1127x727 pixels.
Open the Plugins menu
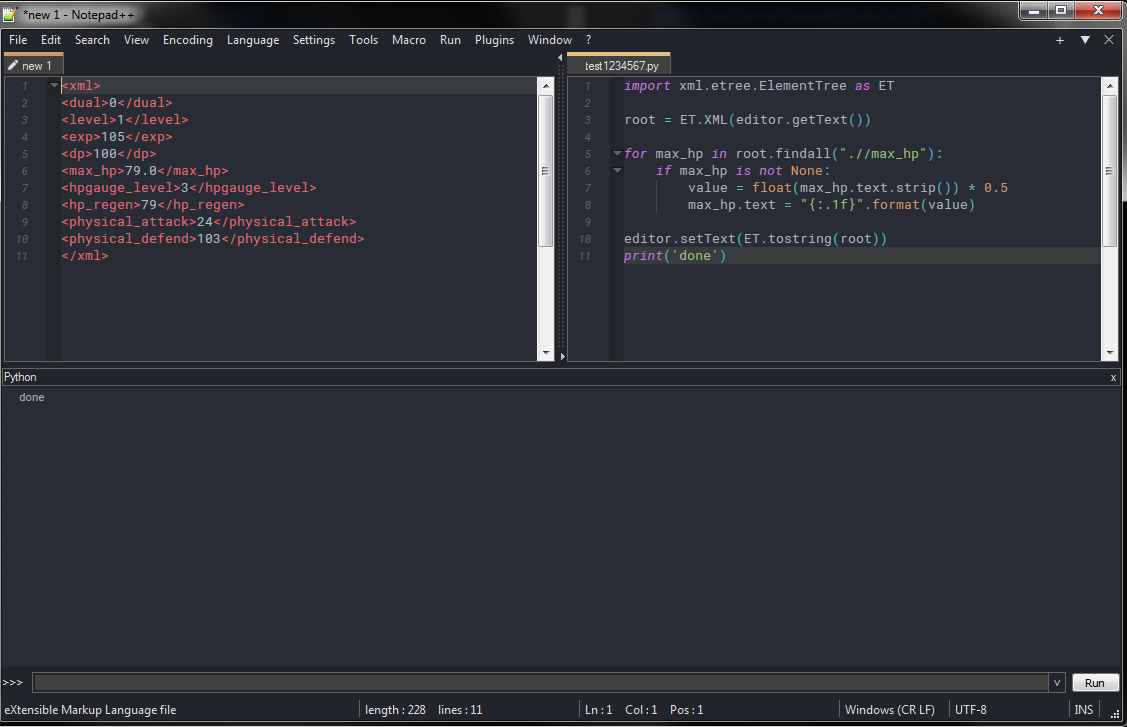[x=494, y=40]
